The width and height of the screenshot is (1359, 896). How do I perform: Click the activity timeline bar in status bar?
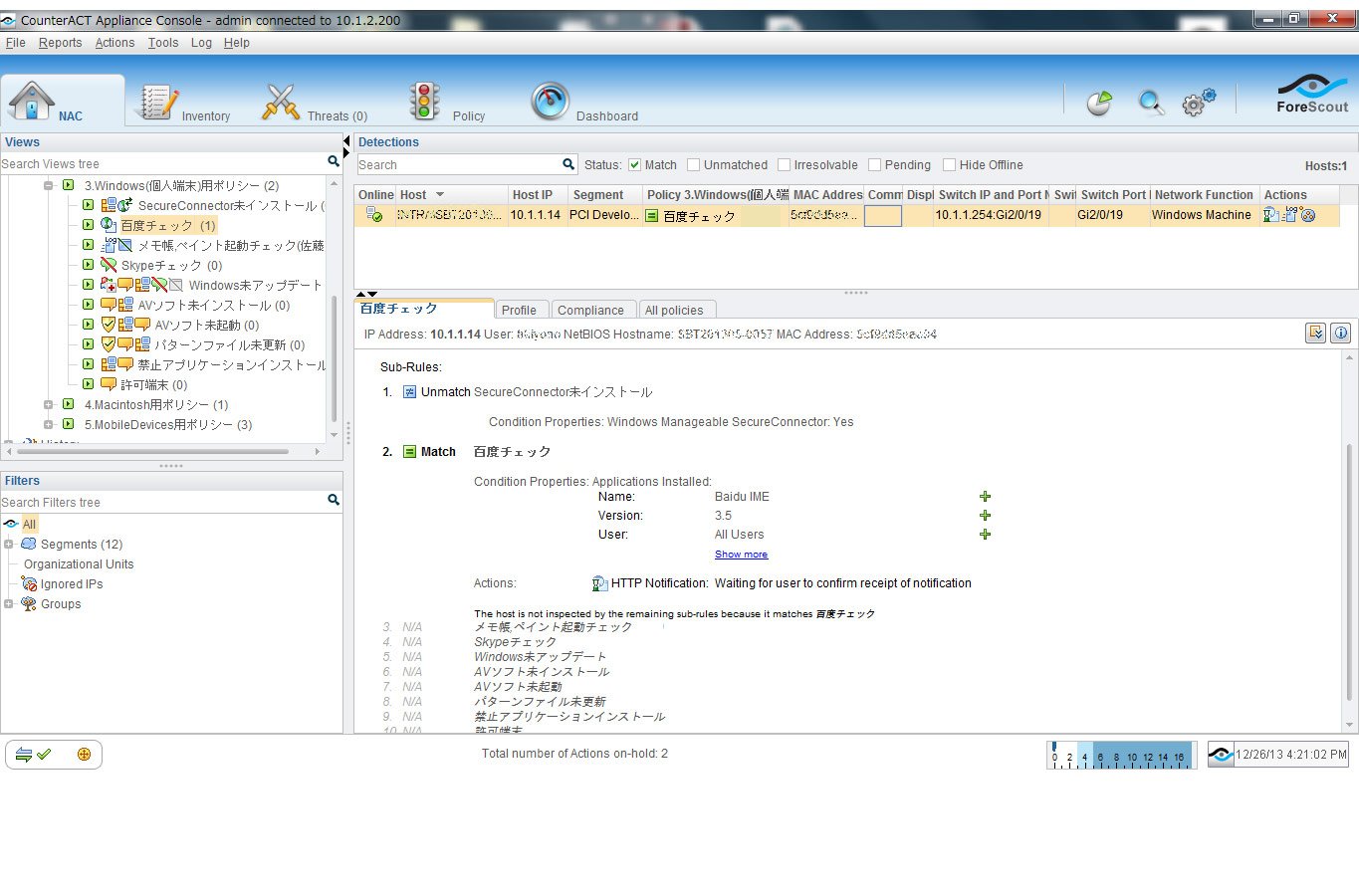[x=1121, y=755]
